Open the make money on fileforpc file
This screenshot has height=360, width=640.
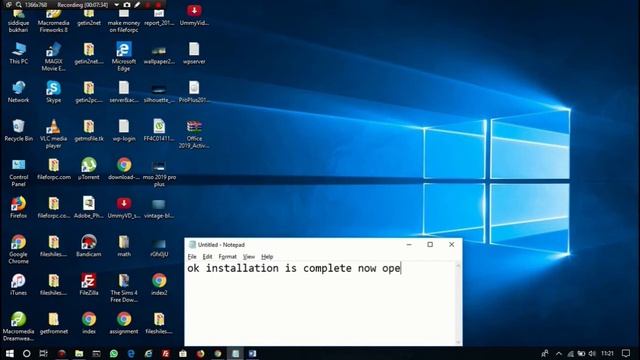pyautogui.click(x=124, y=20)
